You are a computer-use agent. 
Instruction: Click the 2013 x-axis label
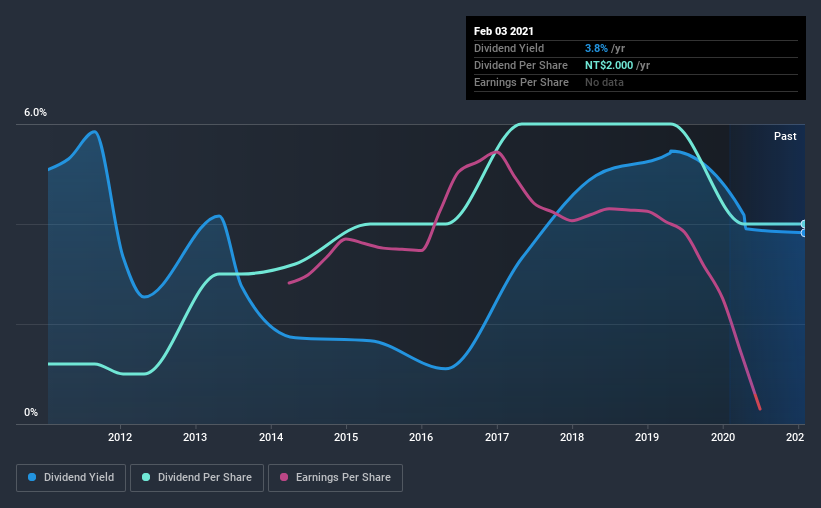[195, 437]
